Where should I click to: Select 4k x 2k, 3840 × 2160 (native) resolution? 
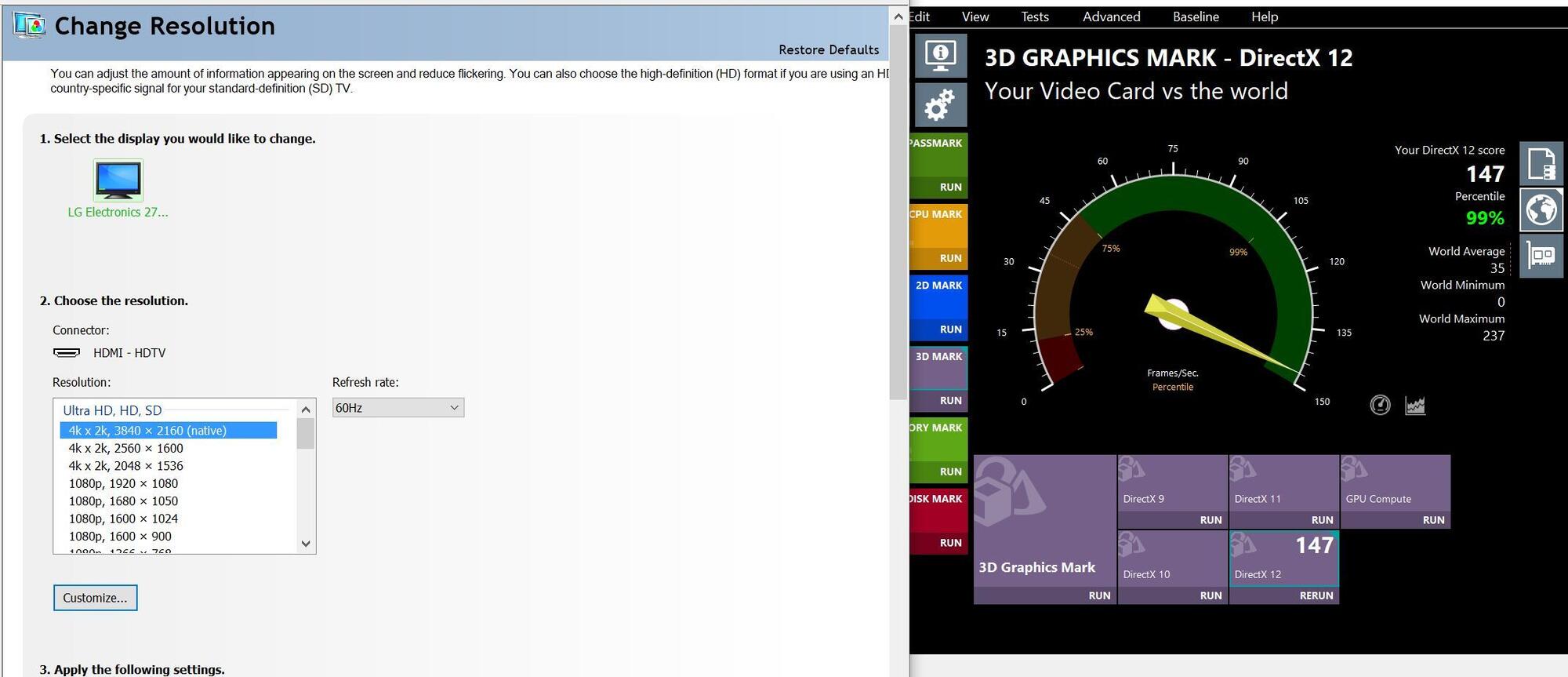(x=169, y=431)
